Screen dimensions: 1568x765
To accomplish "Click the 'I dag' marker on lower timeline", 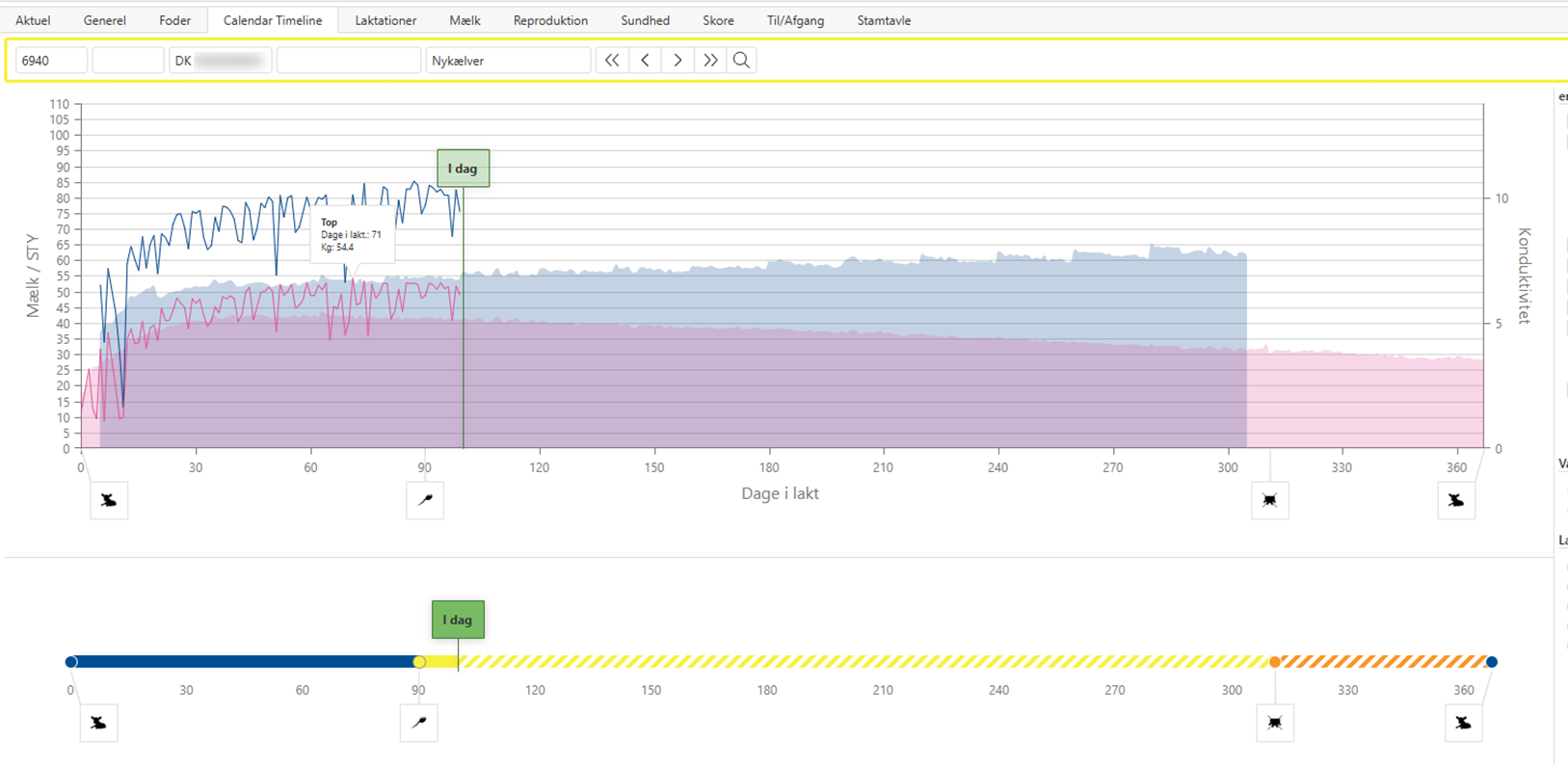I will [458, 620].
